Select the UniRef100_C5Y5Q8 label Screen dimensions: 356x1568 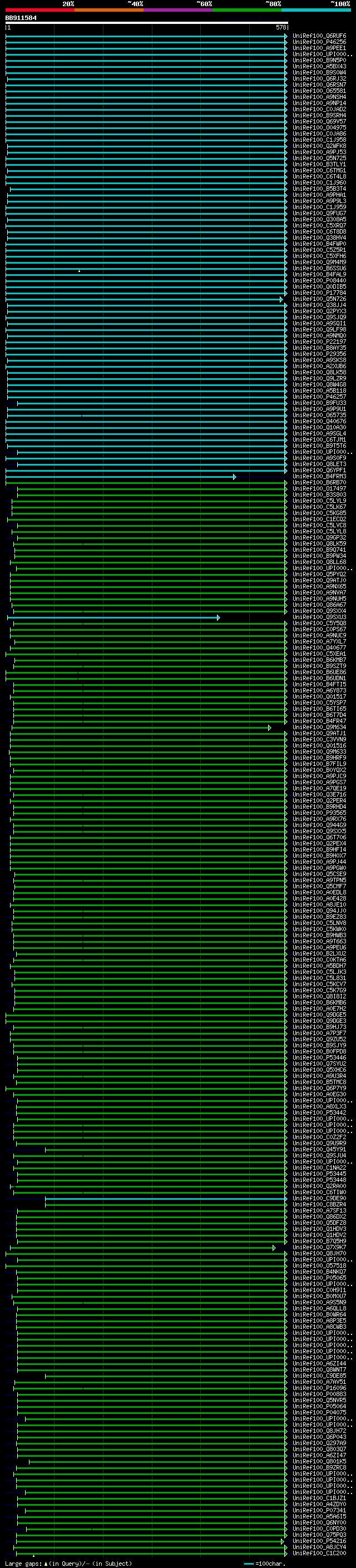pyautogui.click(x=319, y=624)
